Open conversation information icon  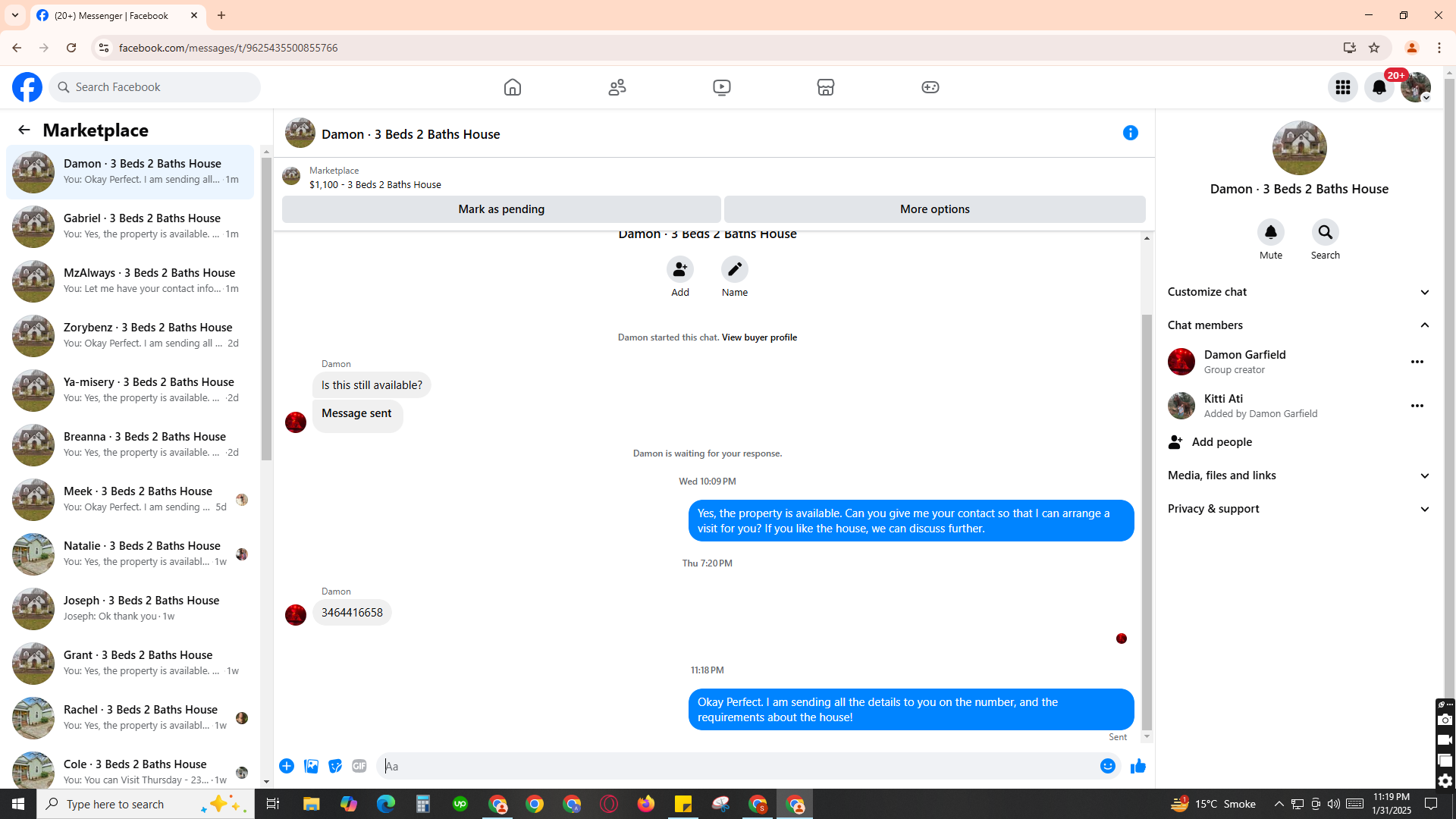point(1131,133)
